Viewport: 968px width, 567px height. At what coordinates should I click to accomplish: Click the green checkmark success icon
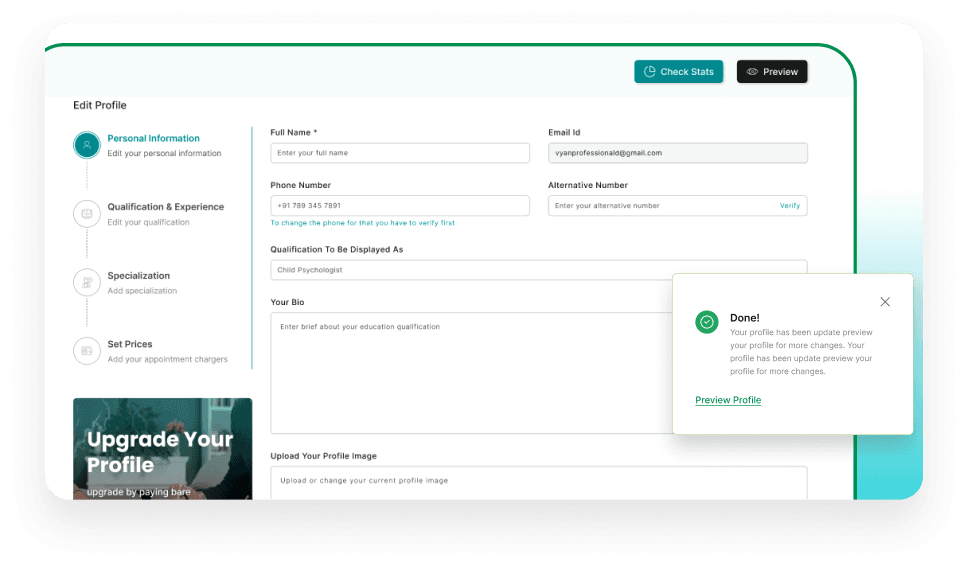[x=707, y=322]
